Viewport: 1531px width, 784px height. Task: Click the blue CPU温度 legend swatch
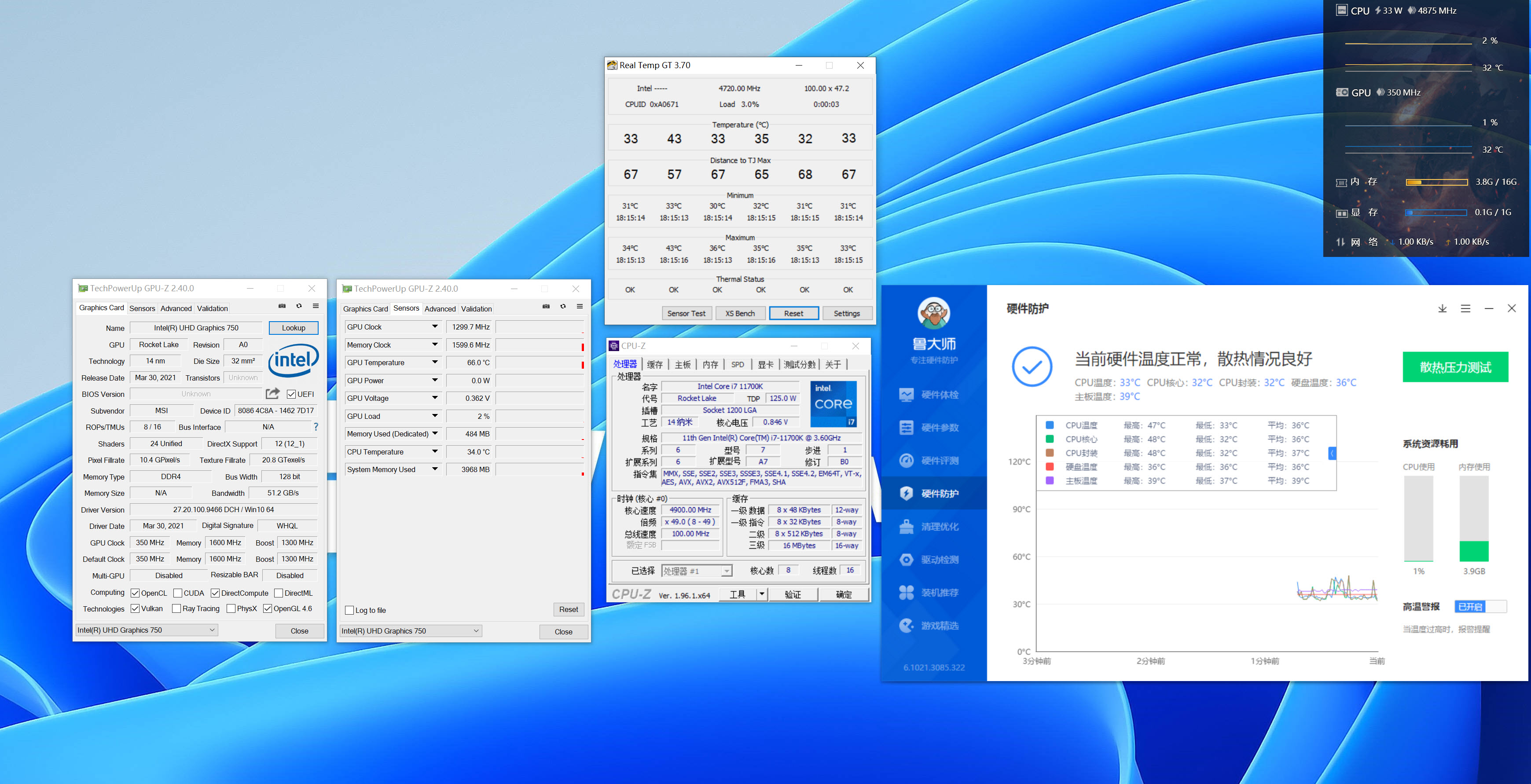coord(1050,425)
